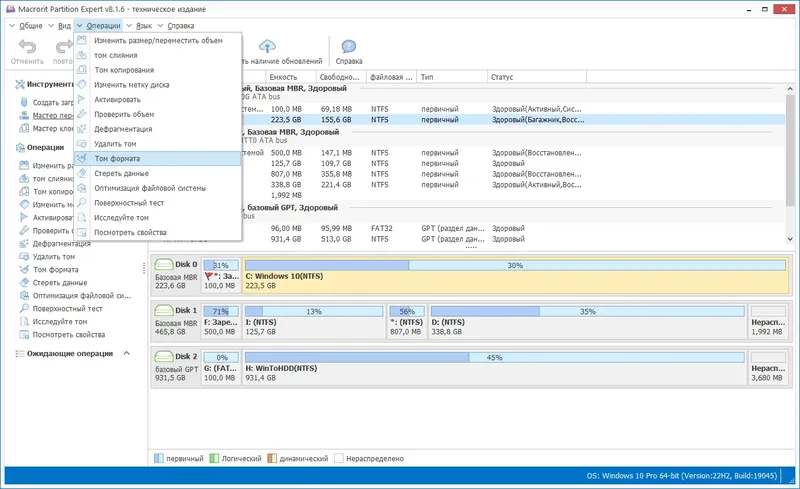Viewport: 800px width, 489px height.
Task: Open the Язык dropdown menu
Action: pos(142,25)
